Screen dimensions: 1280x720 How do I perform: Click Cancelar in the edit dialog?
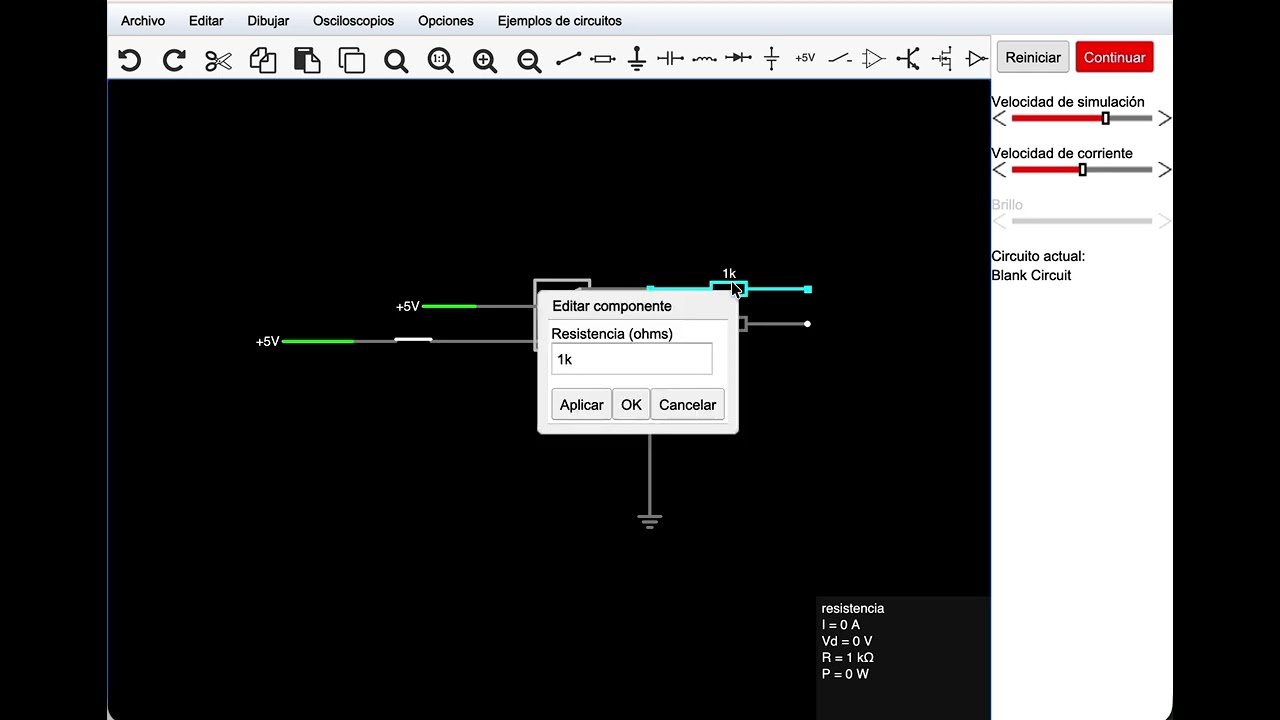click(687, 405)
